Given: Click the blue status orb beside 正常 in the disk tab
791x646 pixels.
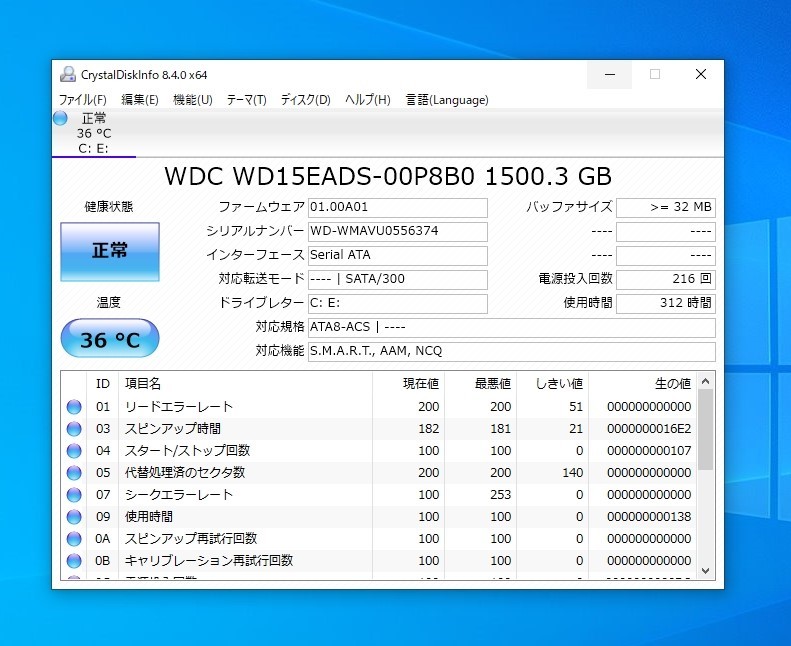Looking at the screenshot, I should 60,119.
